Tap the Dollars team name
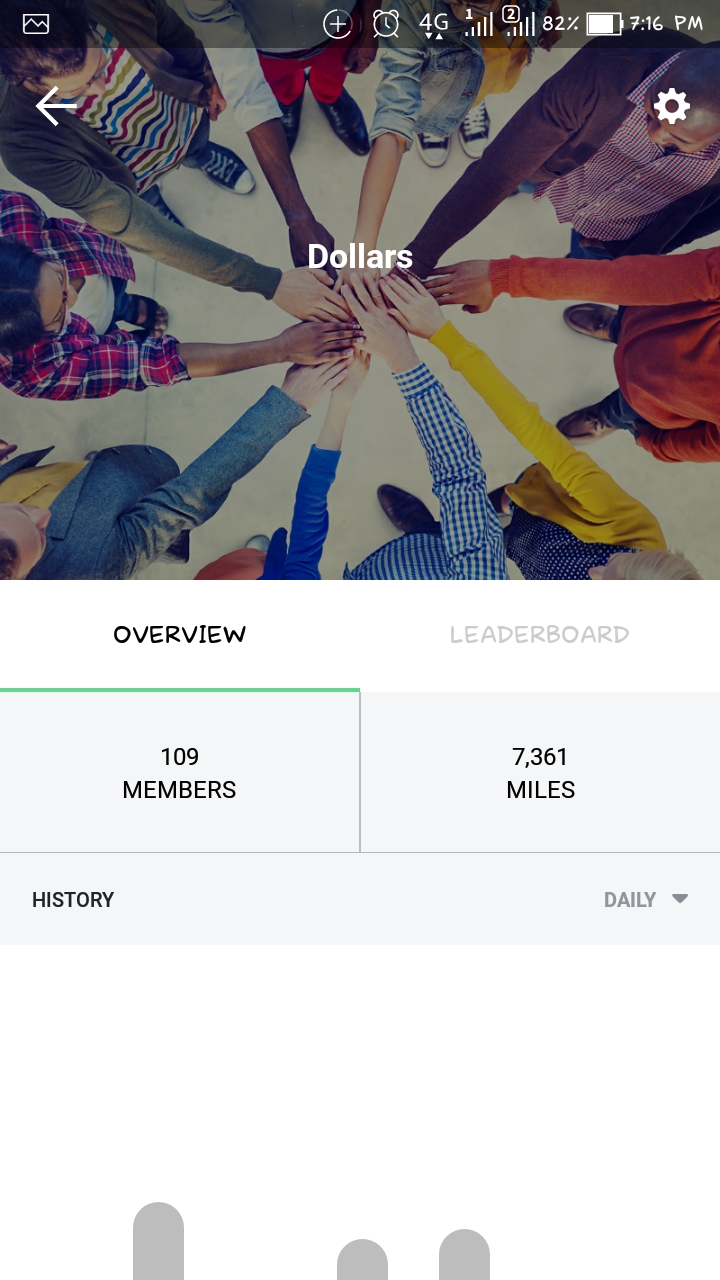 360,257
